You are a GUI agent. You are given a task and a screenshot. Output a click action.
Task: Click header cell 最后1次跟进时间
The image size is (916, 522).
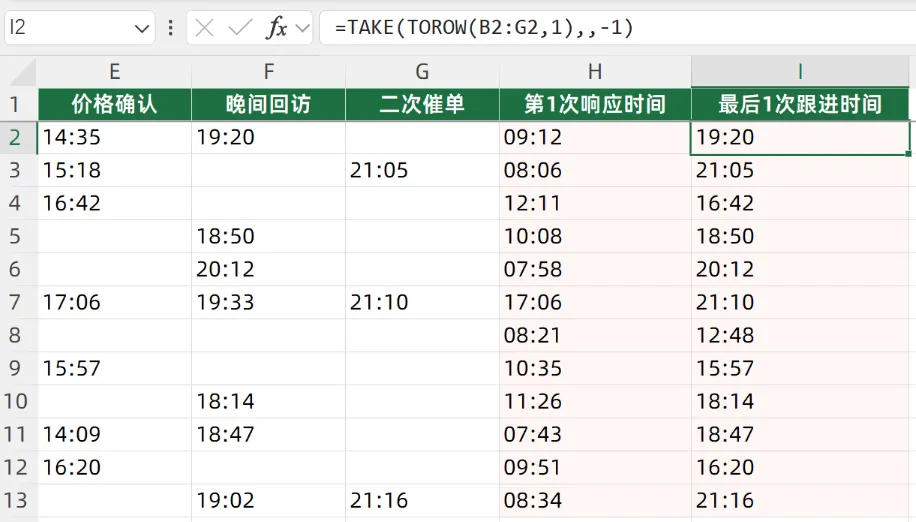tap(800, 105)
